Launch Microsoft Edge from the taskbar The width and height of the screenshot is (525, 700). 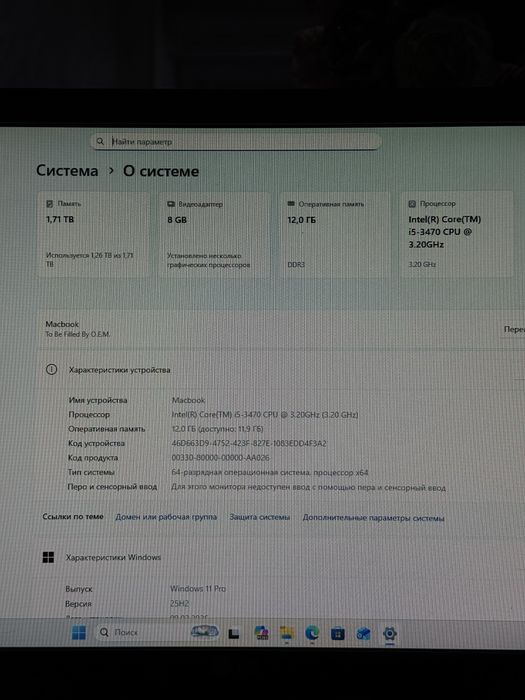(x=312, y=633)
